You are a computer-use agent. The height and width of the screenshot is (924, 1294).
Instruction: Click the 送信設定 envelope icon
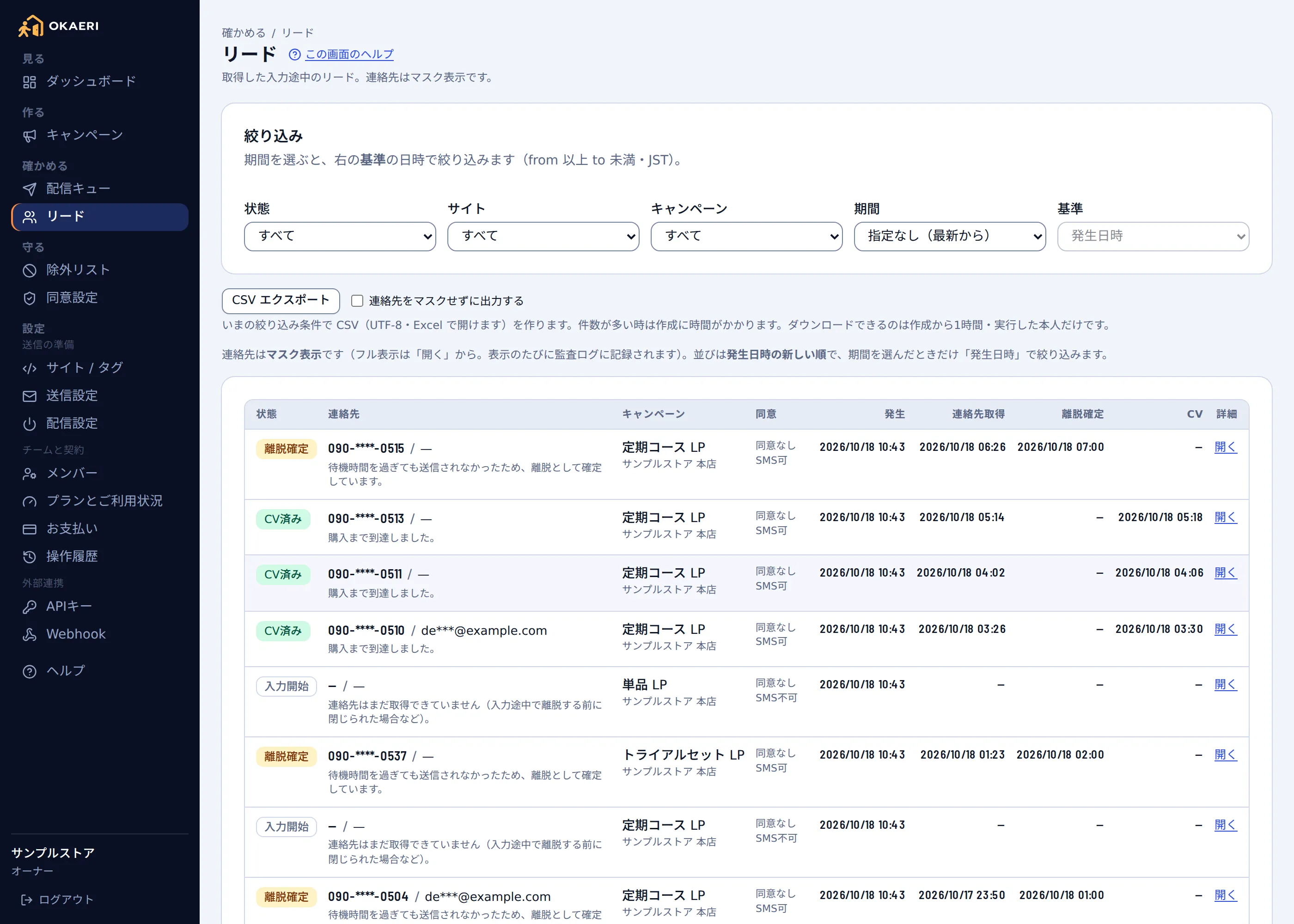(30, 396)
